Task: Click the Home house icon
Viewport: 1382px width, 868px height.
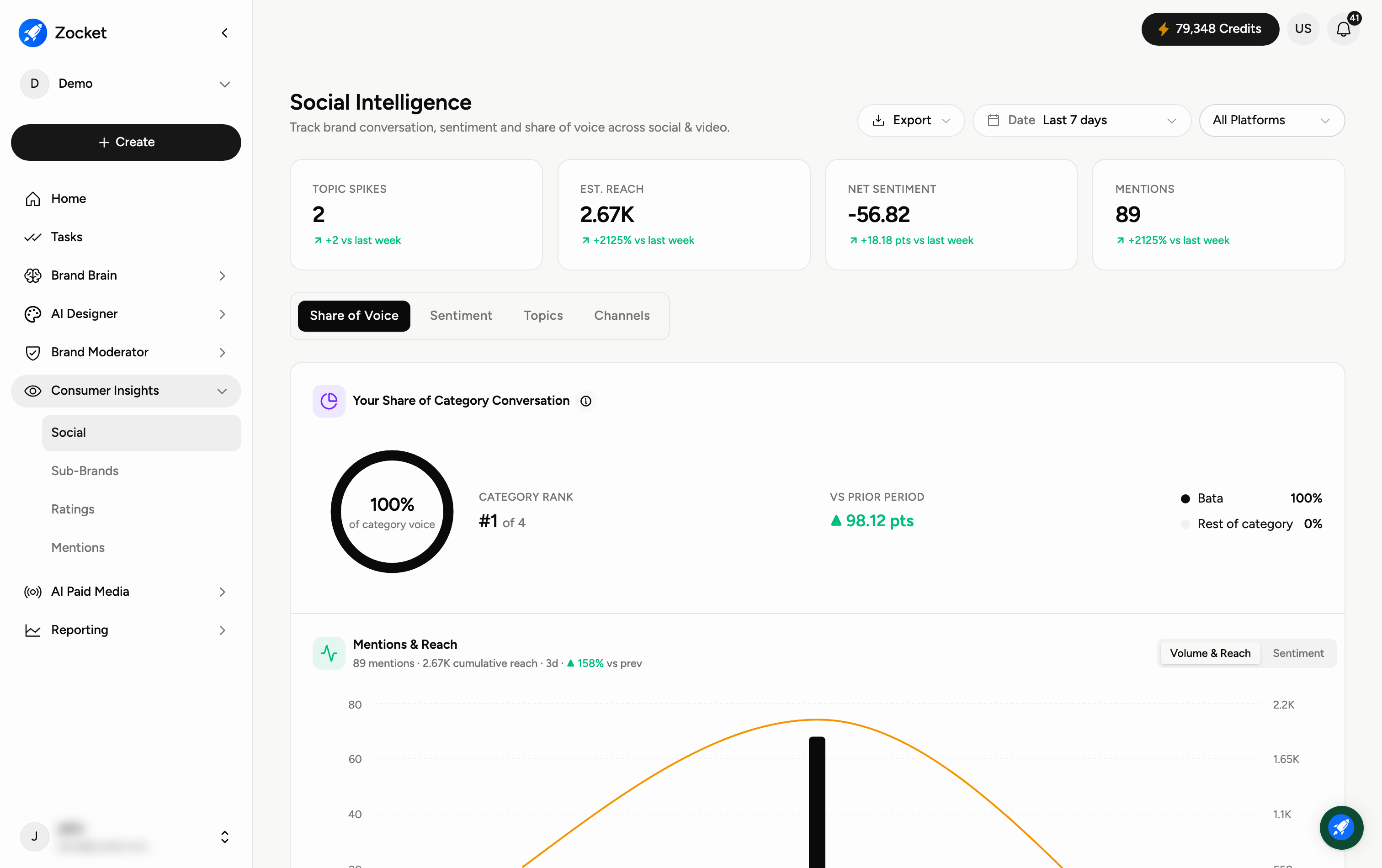Action: (x=33, y=199)
